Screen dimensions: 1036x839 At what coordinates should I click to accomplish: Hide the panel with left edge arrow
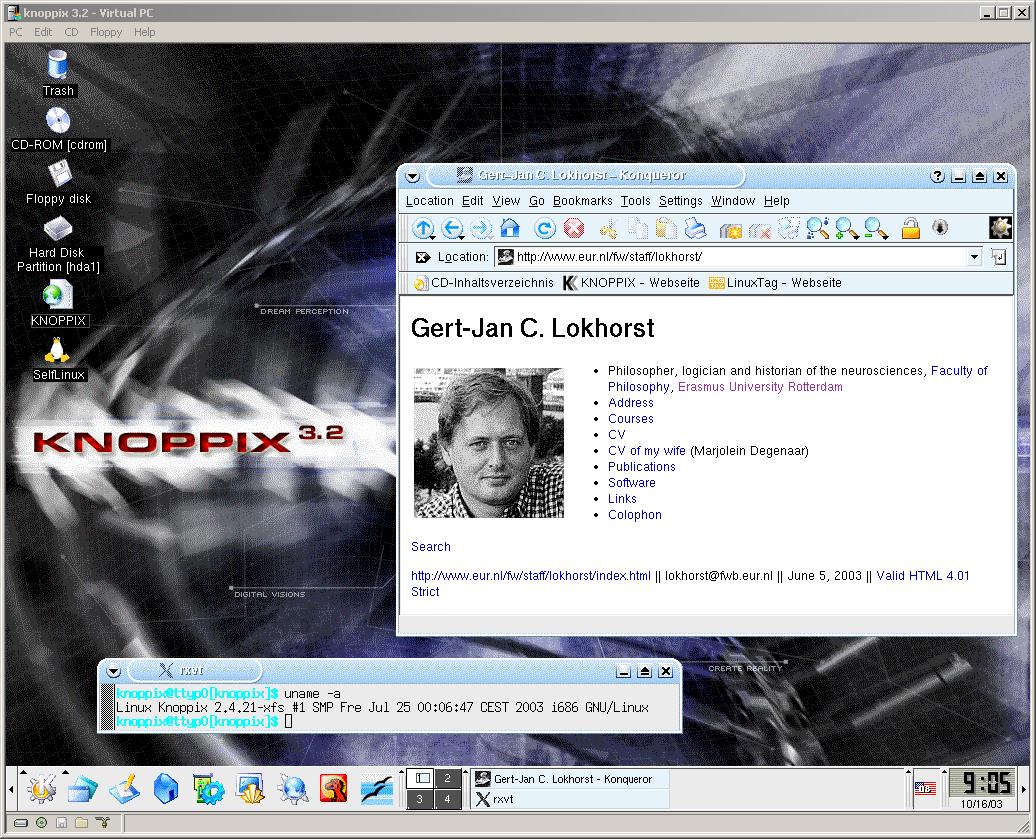11,789
